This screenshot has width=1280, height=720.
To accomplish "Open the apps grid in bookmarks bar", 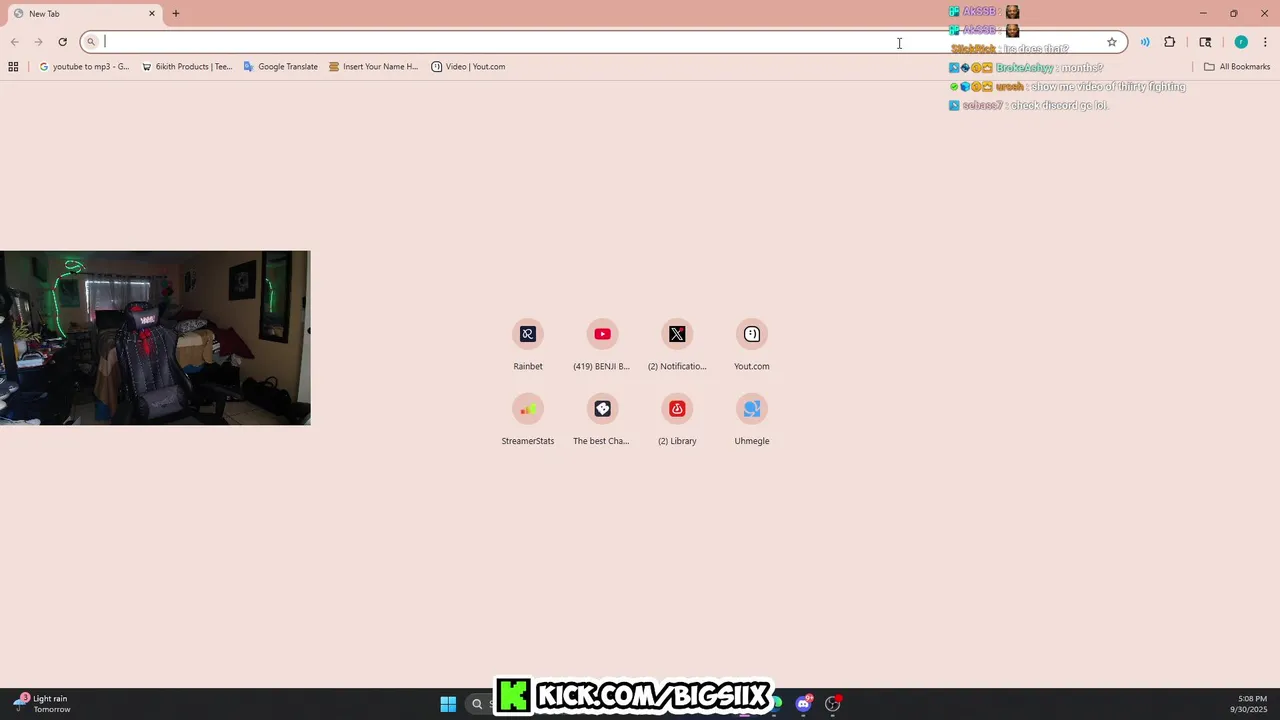I will click(13, 67).
